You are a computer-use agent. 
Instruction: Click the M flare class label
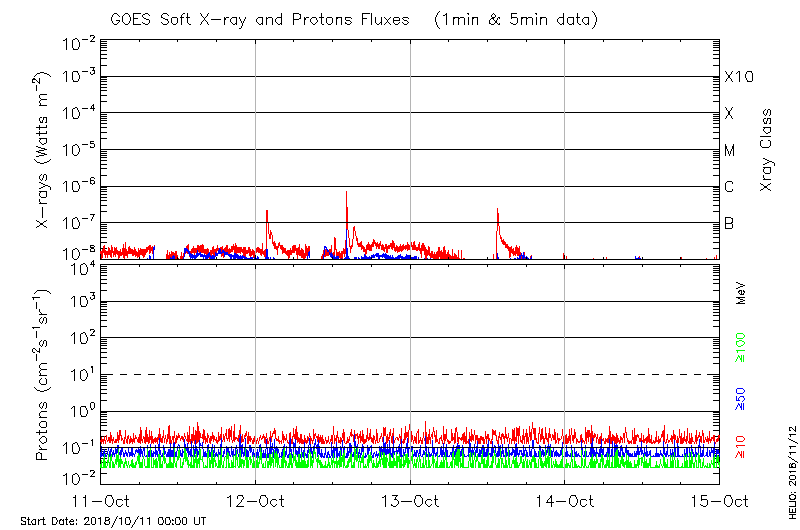(730, 150)
